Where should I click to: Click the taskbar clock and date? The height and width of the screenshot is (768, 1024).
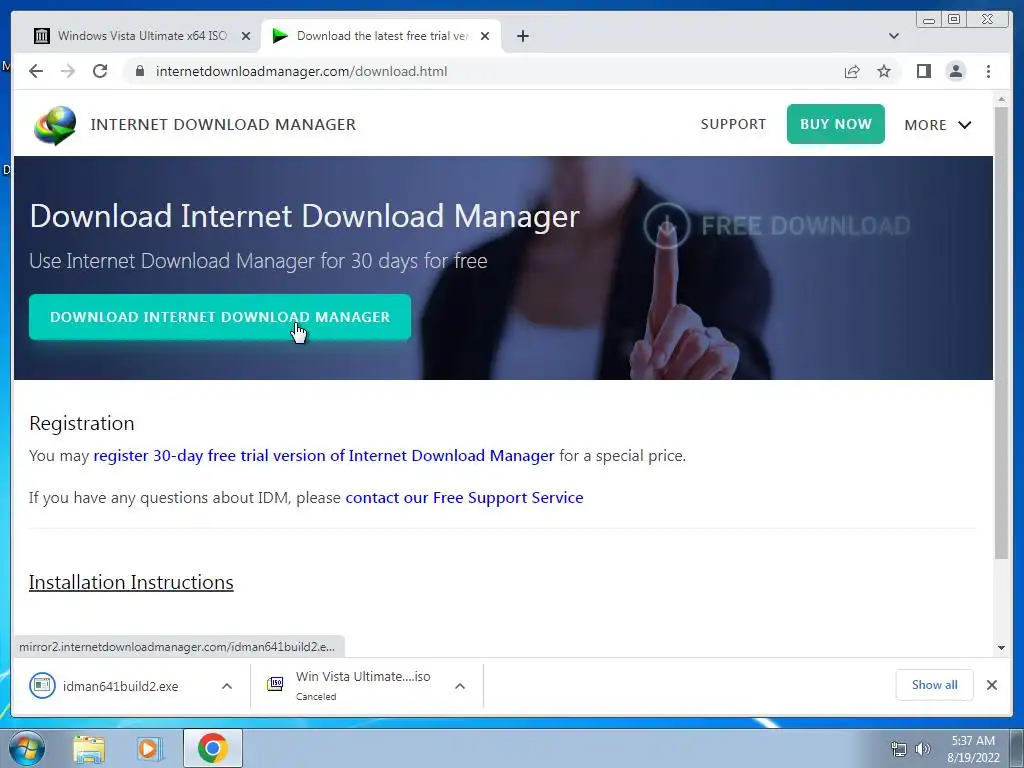[973, 749]
